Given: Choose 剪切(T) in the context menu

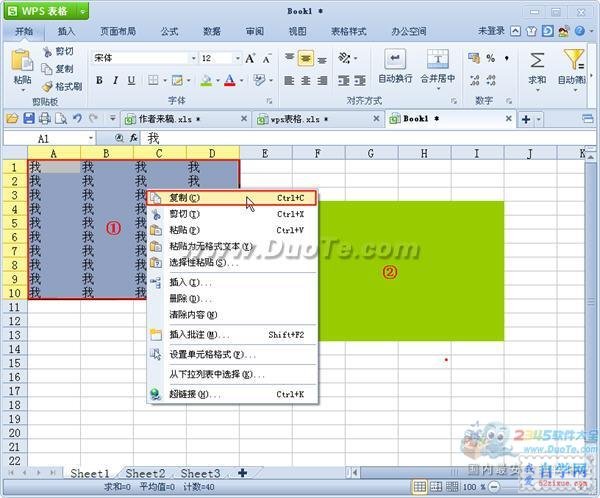Looking at the screenshot, I should point(232,214).
